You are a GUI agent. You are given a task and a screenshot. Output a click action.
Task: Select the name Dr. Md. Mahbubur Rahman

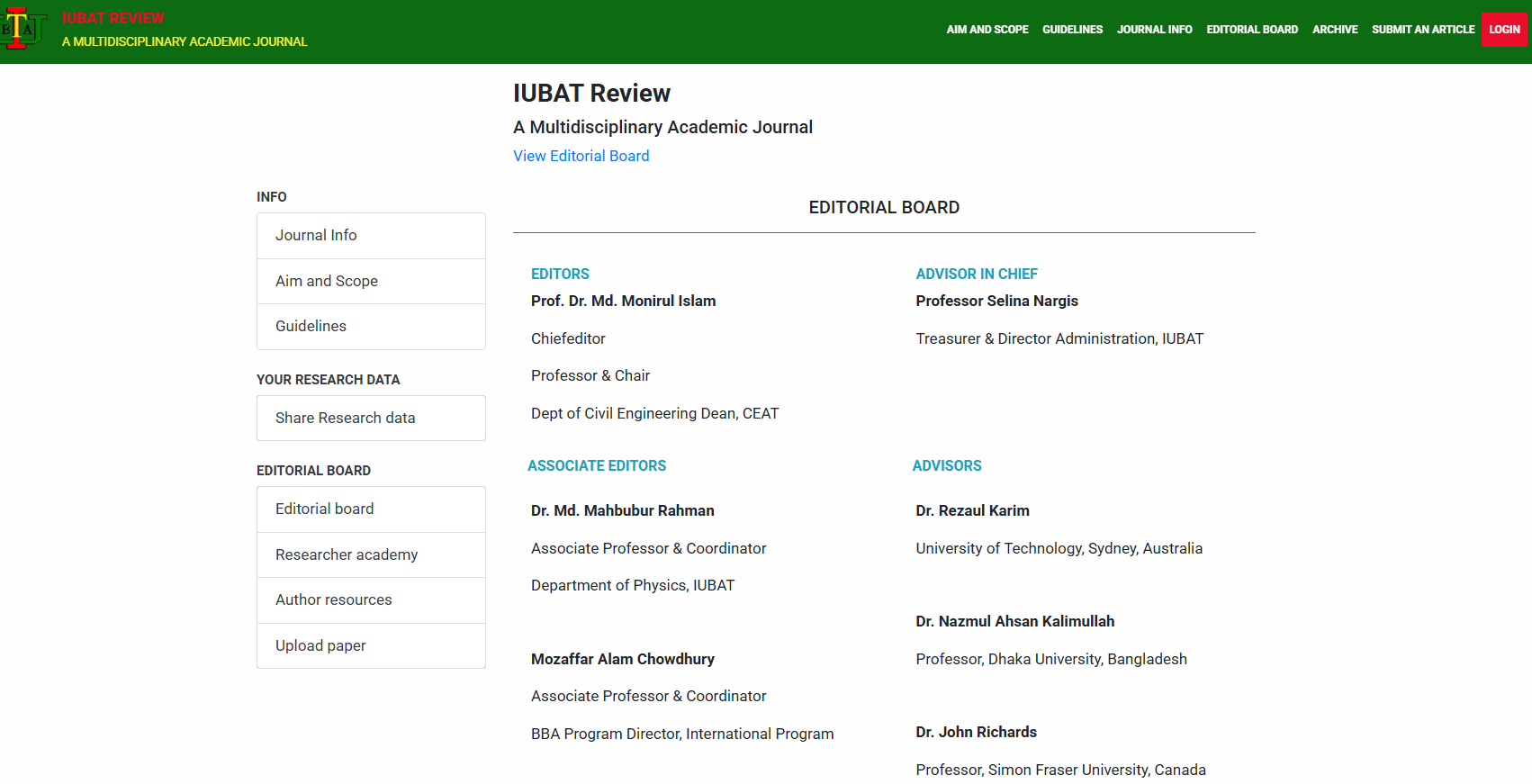click(623, 510)
